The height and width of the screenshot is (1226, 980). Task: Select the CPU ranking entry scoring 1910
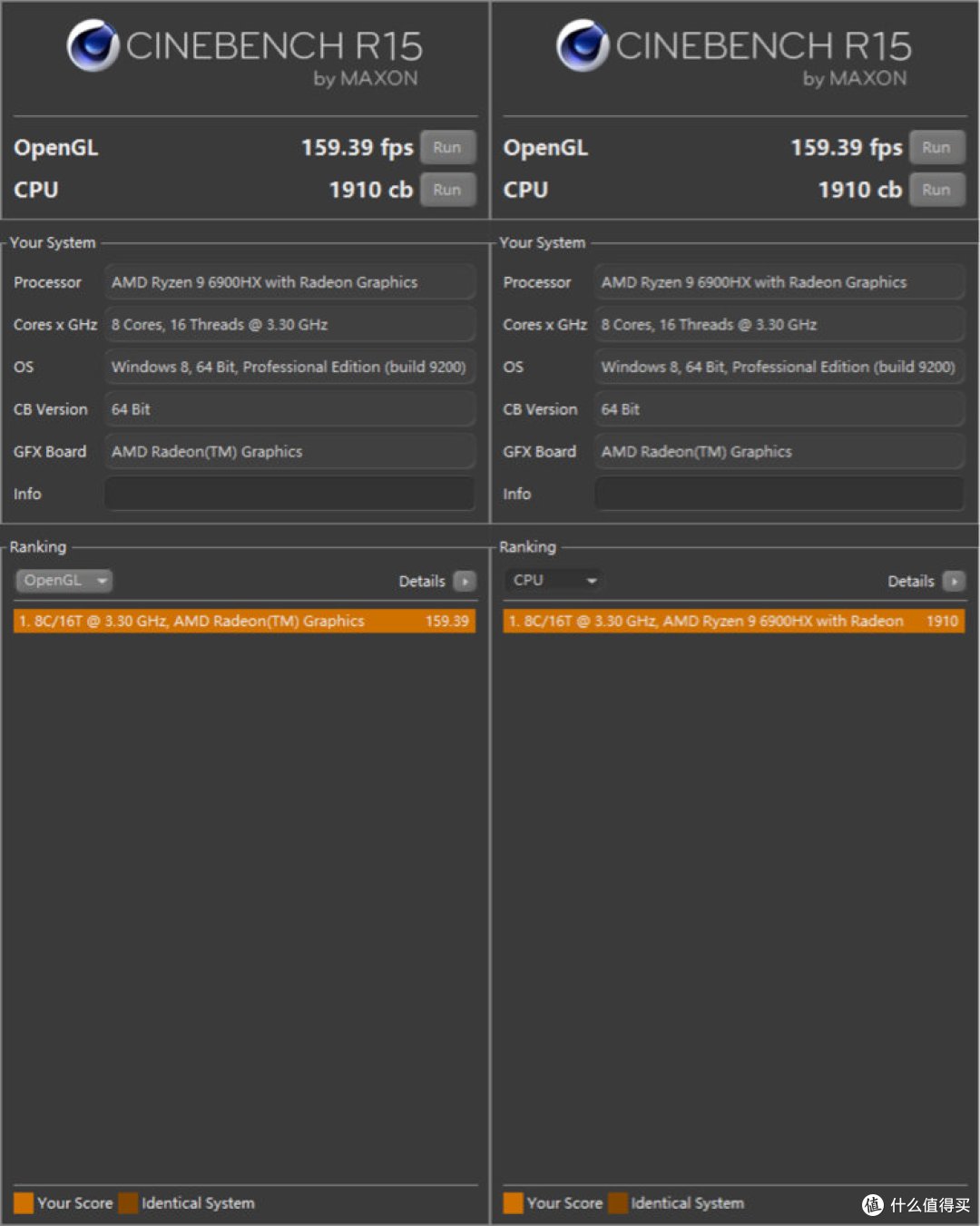pos(733,621)
